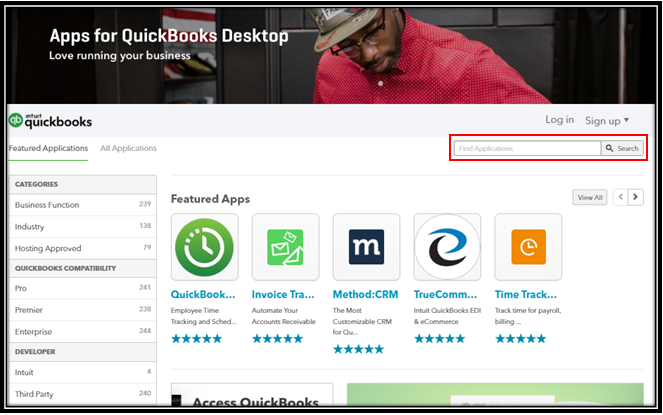
Task: Filter by Enterprise compatibility
Action: pyautogui.click(x=82, y=332)
